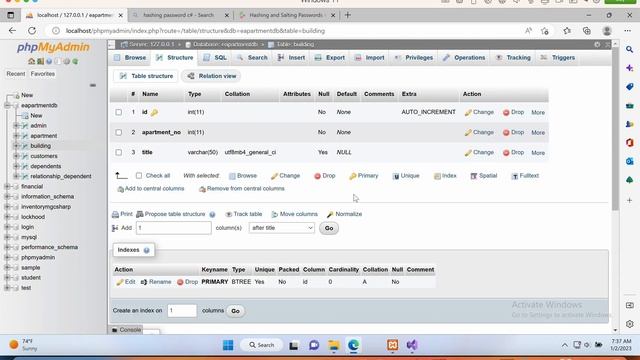This screenshot has width=640, height=360.
Task: Switch to the Browse tab
Action: pyautogui.click(x=131, y=58)
